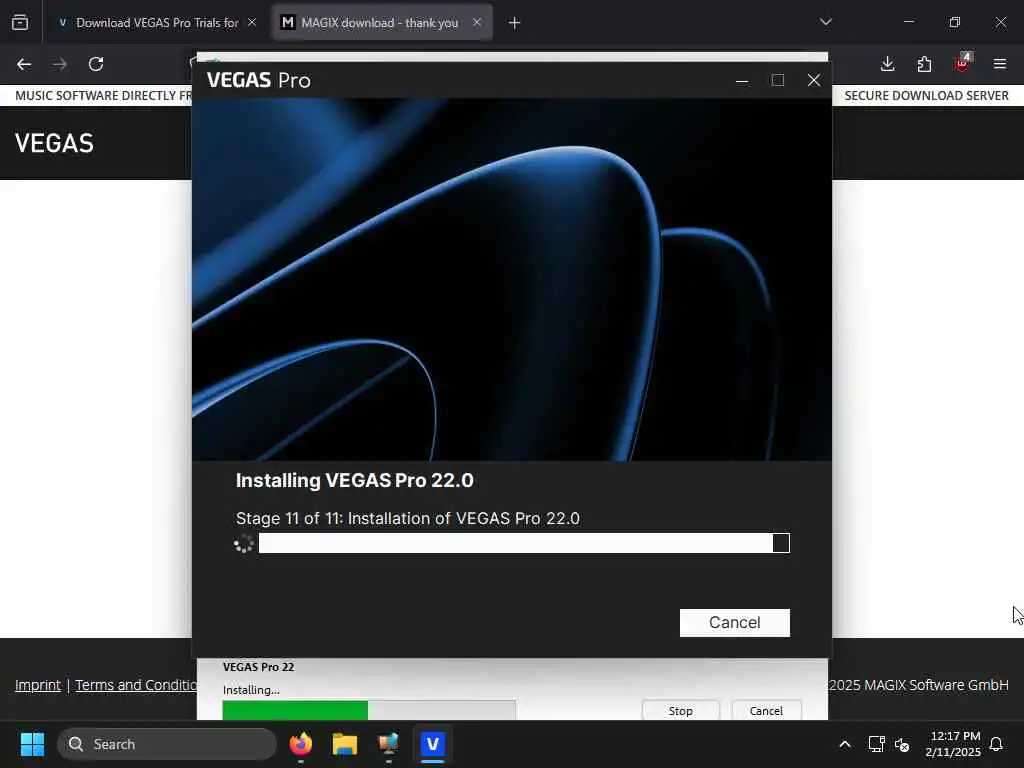The height and width of the screenshot is (768, 1024).
Task: Minimize the VEGAS Pro installer window
Action: coord(742,80)
